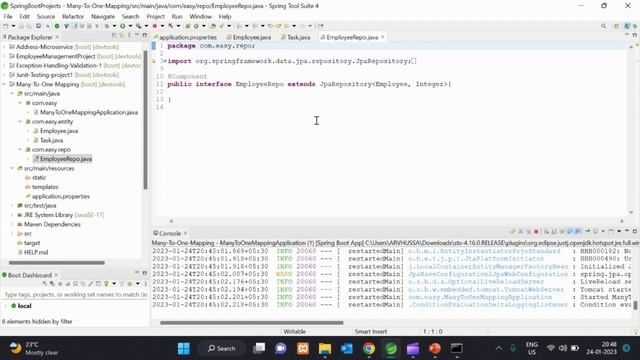Open the File menu
The height and width of the screenshot is (360, 640).
[x=8, y=16]
